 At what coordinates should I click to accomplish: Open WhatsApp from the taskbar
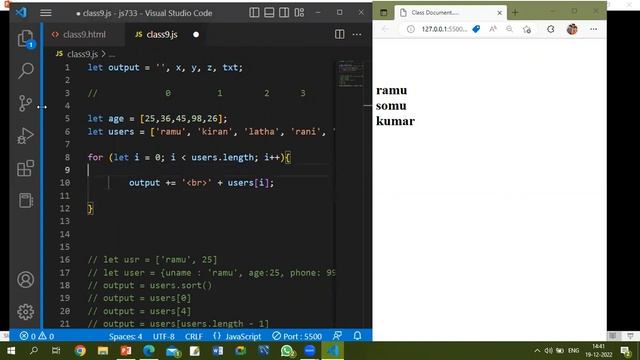tap(287, 351)
